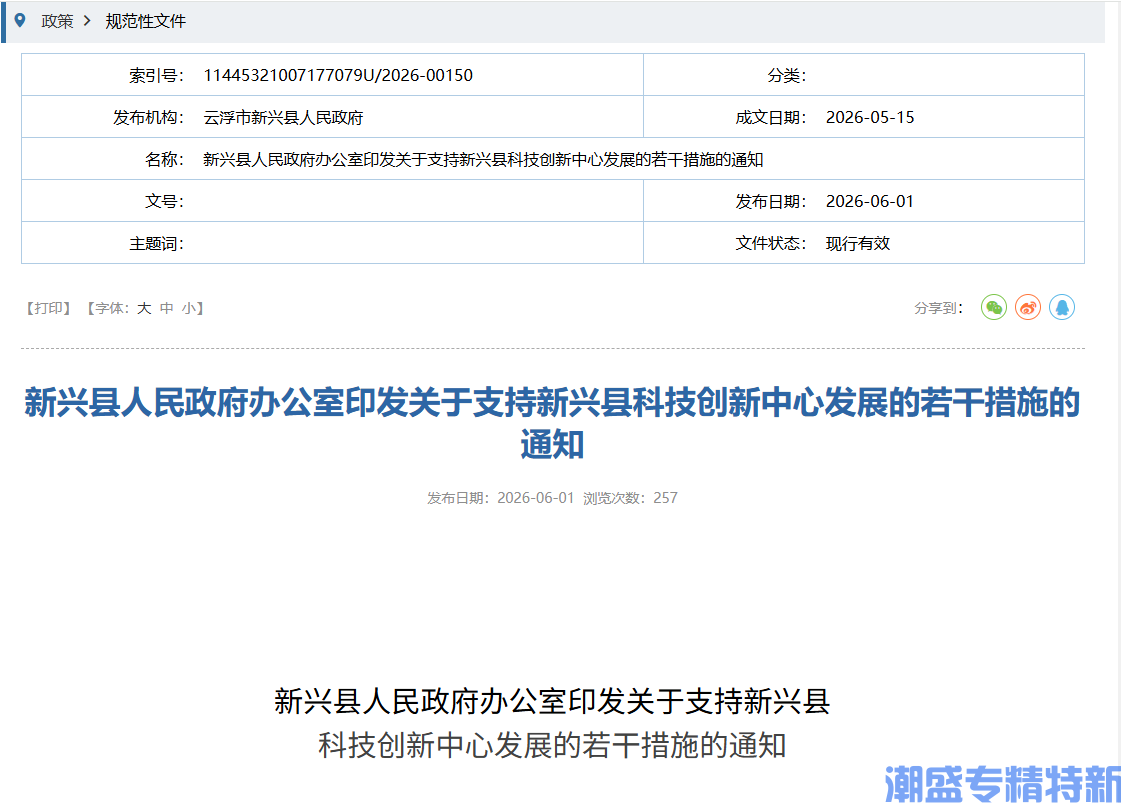
Task: Click the 主题词 label
Action: 156,244
